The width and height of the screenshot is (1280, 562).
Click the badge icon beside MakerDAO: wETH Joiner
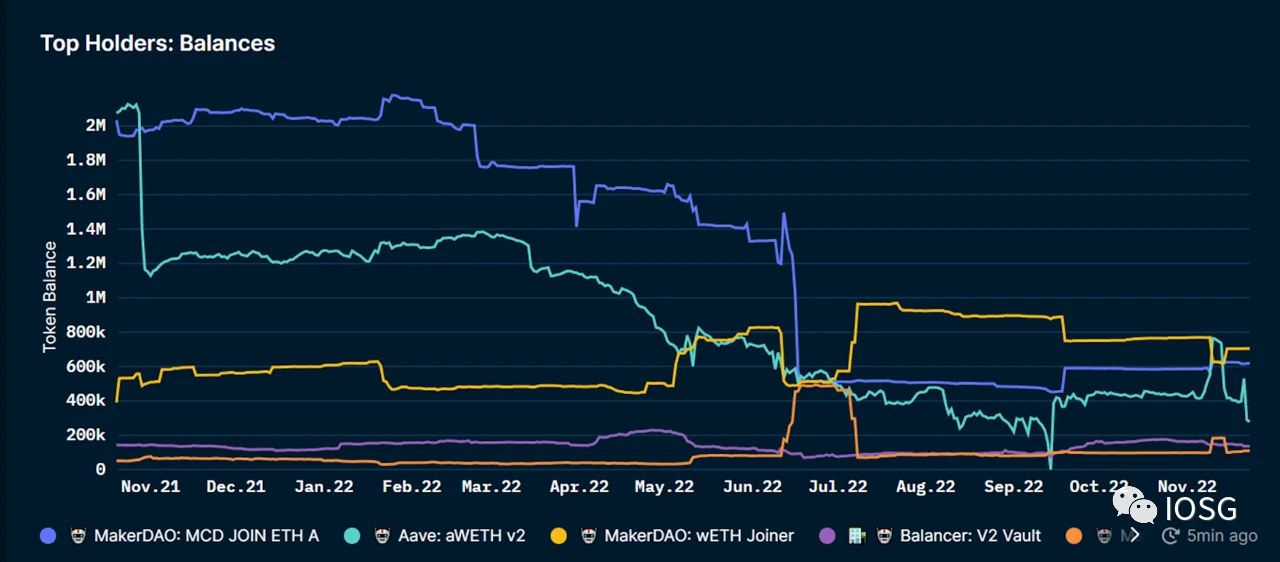tap(589, 536)
